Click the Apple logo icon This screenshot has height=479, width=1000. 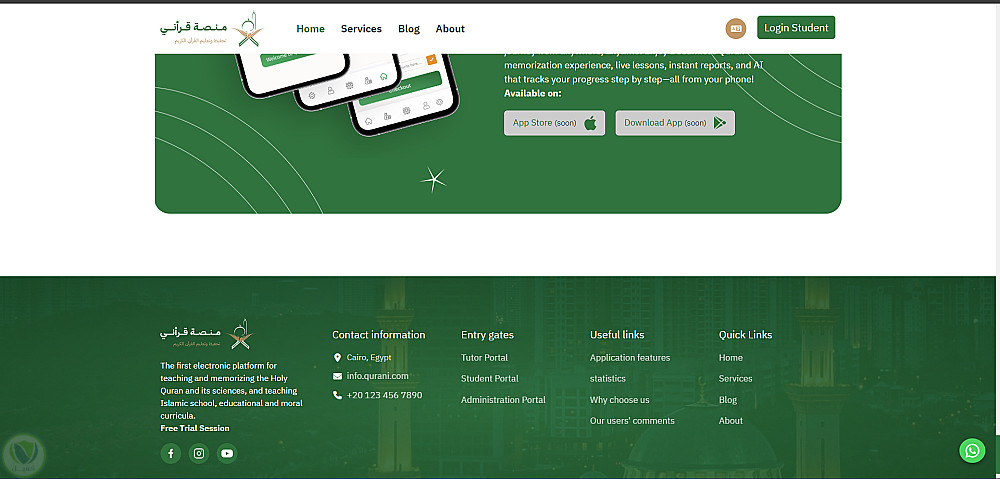click(x=591, y=123)
